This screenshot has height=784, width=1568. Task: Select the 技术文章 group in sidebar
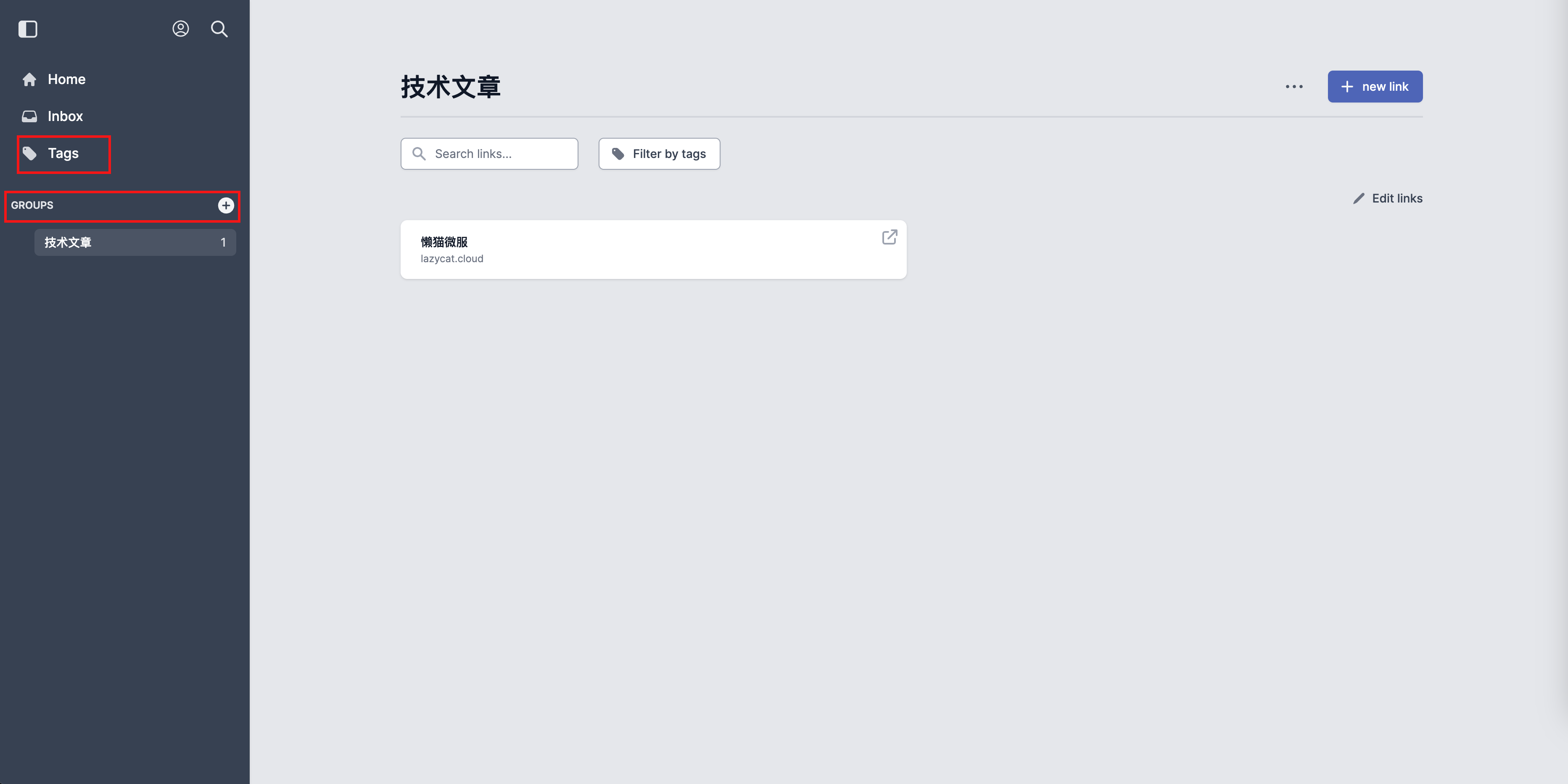pyautogui.click(x=135, y=243)
